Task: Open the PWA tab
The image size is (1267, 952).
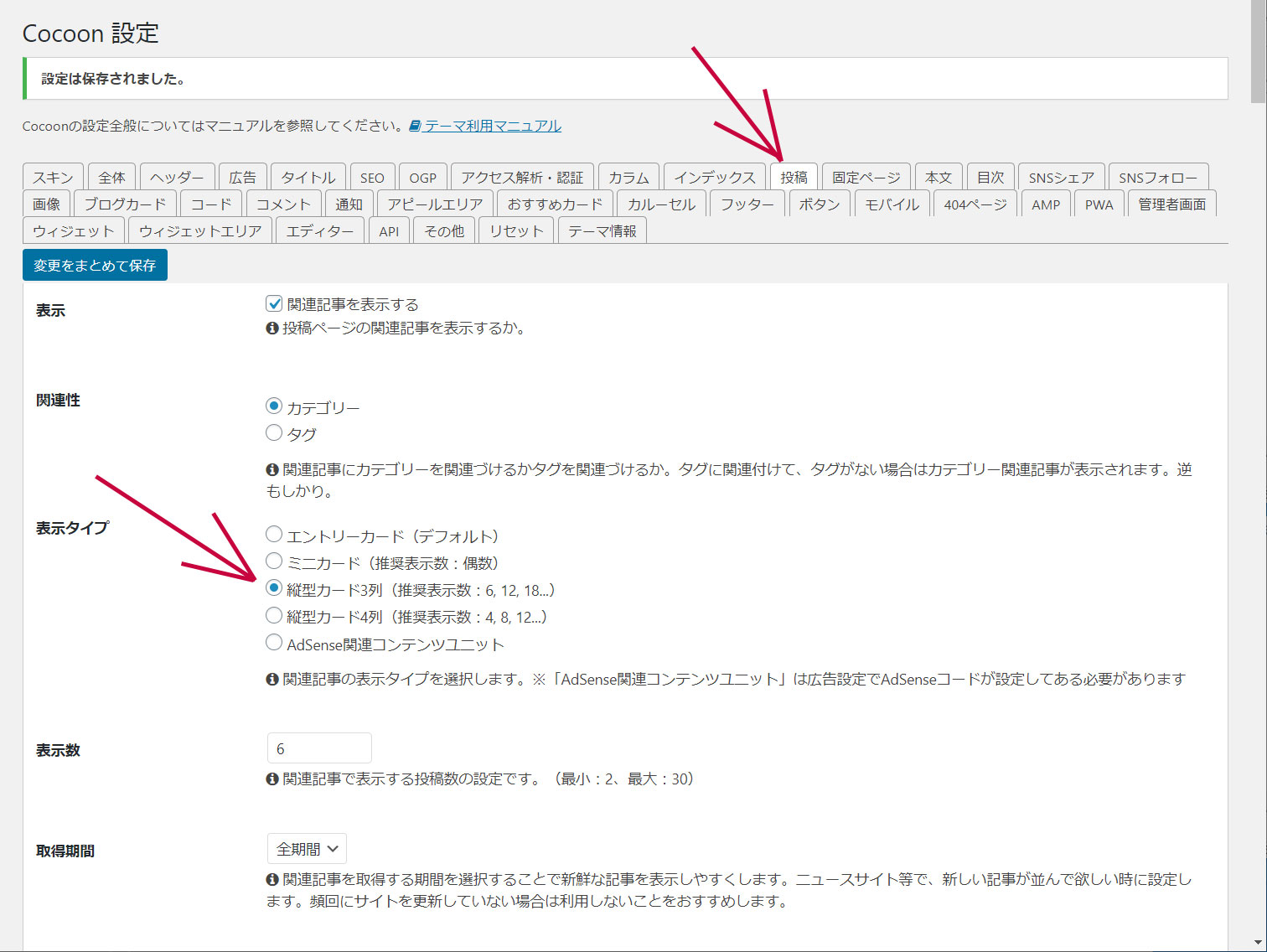Action: (x=1099, y=204)
